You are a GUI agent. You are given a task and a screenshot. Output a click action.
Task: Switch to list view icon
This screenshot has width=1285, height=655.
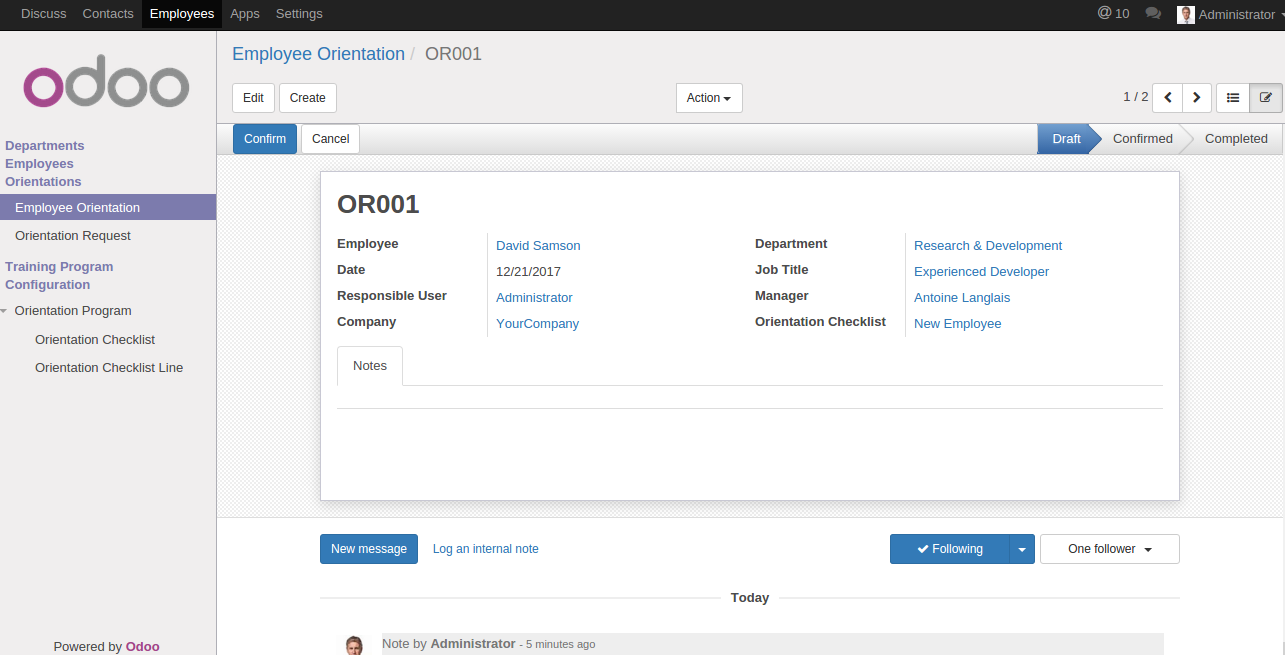coord(1233,98)
